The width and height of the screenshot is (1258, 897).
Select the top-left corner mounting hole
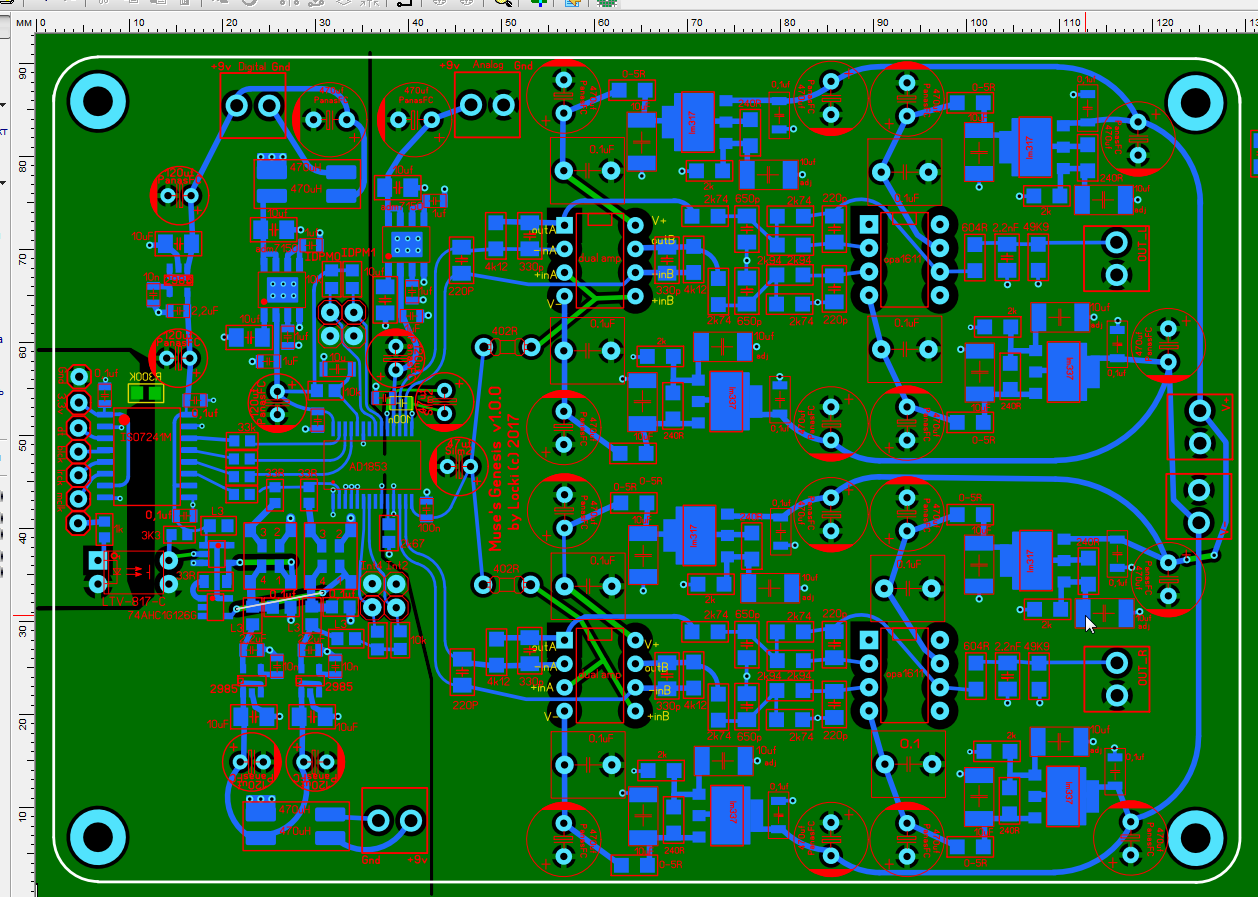[98, 101]
